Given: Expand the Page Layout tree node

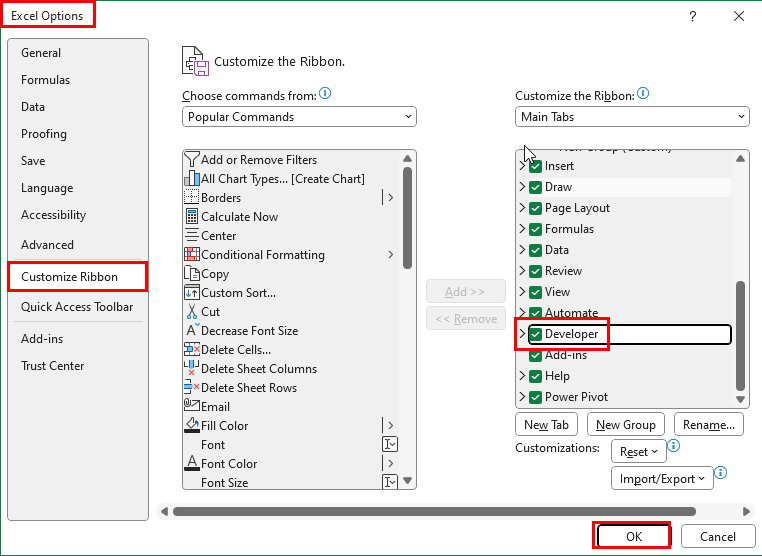Looking at the screenshot, I should tap(522, 208).
